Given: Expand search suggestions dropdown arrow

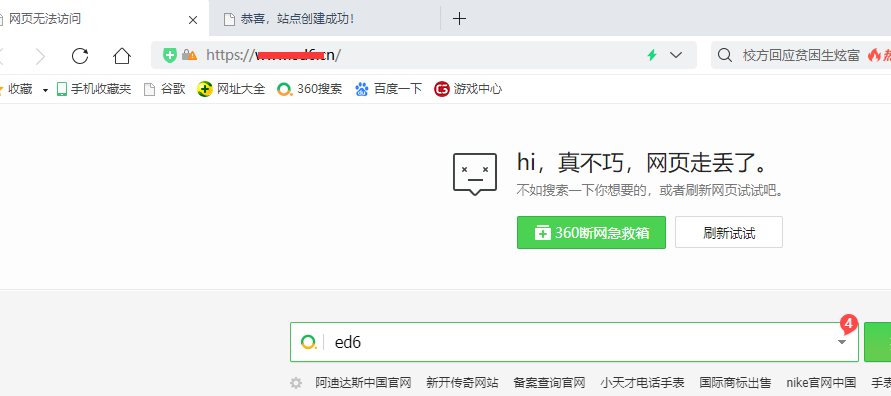Looking at the screenshot, I should click(x=842, y=342).
